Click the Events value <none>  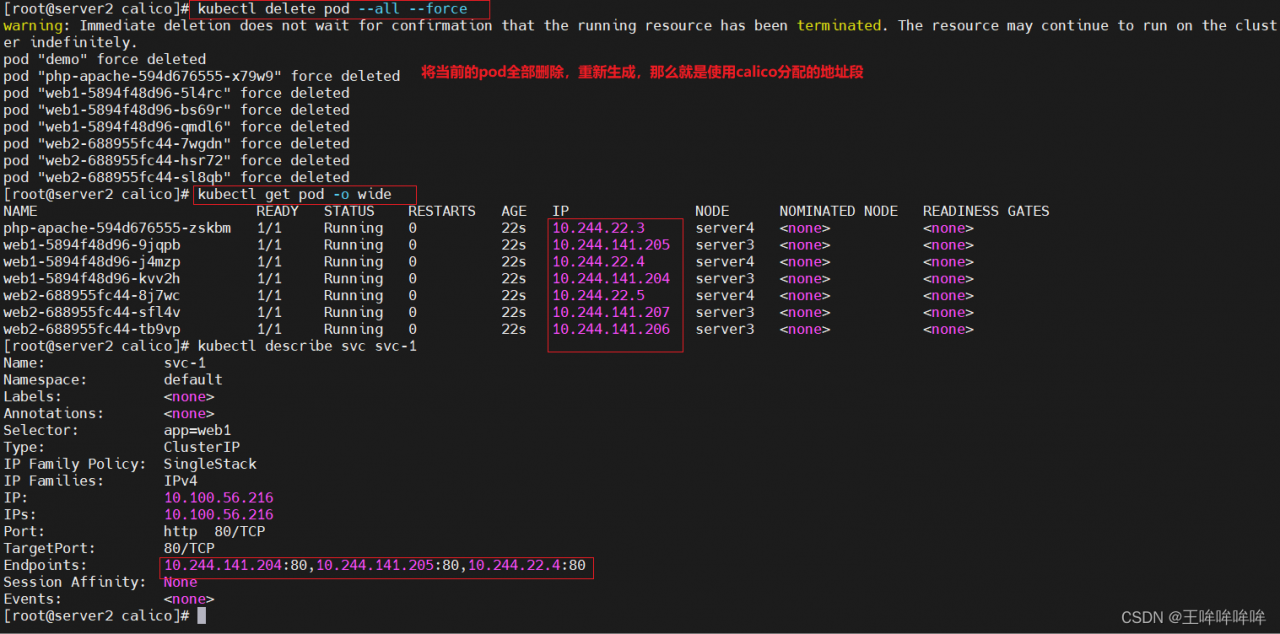pos(189,599)
